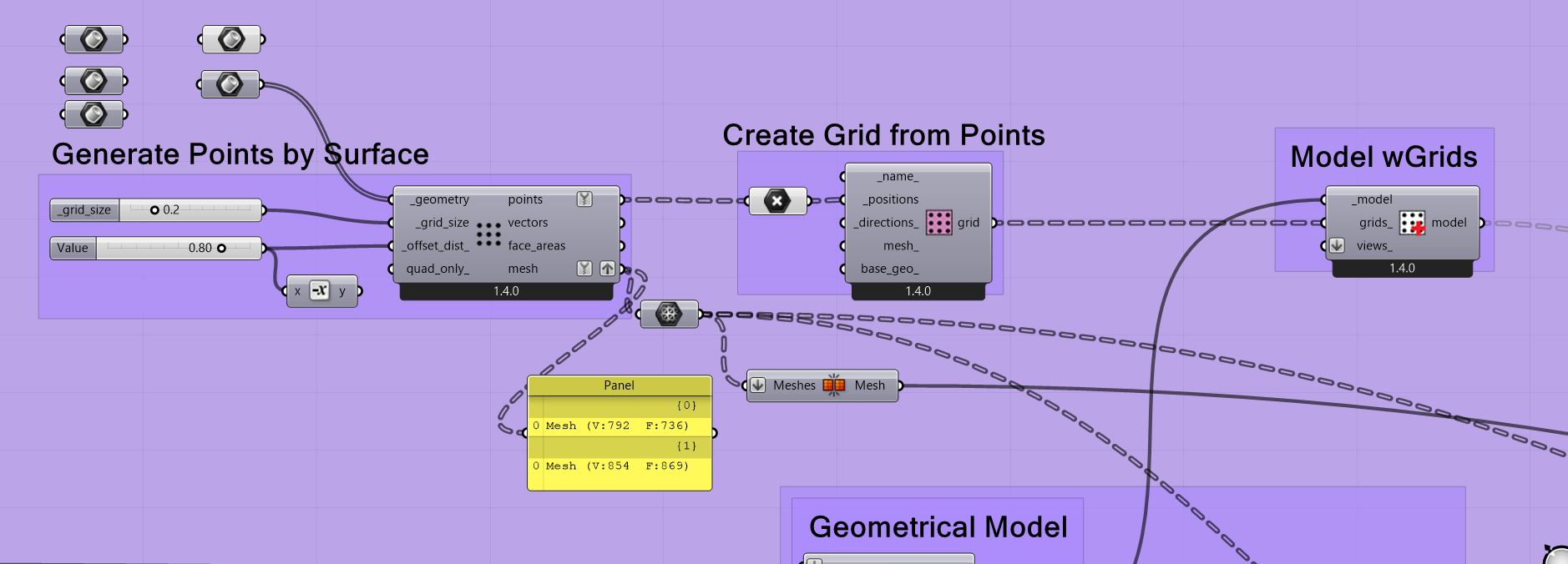
Task: Click the Generate Points by Surface group title
Action: pos(240,154)
